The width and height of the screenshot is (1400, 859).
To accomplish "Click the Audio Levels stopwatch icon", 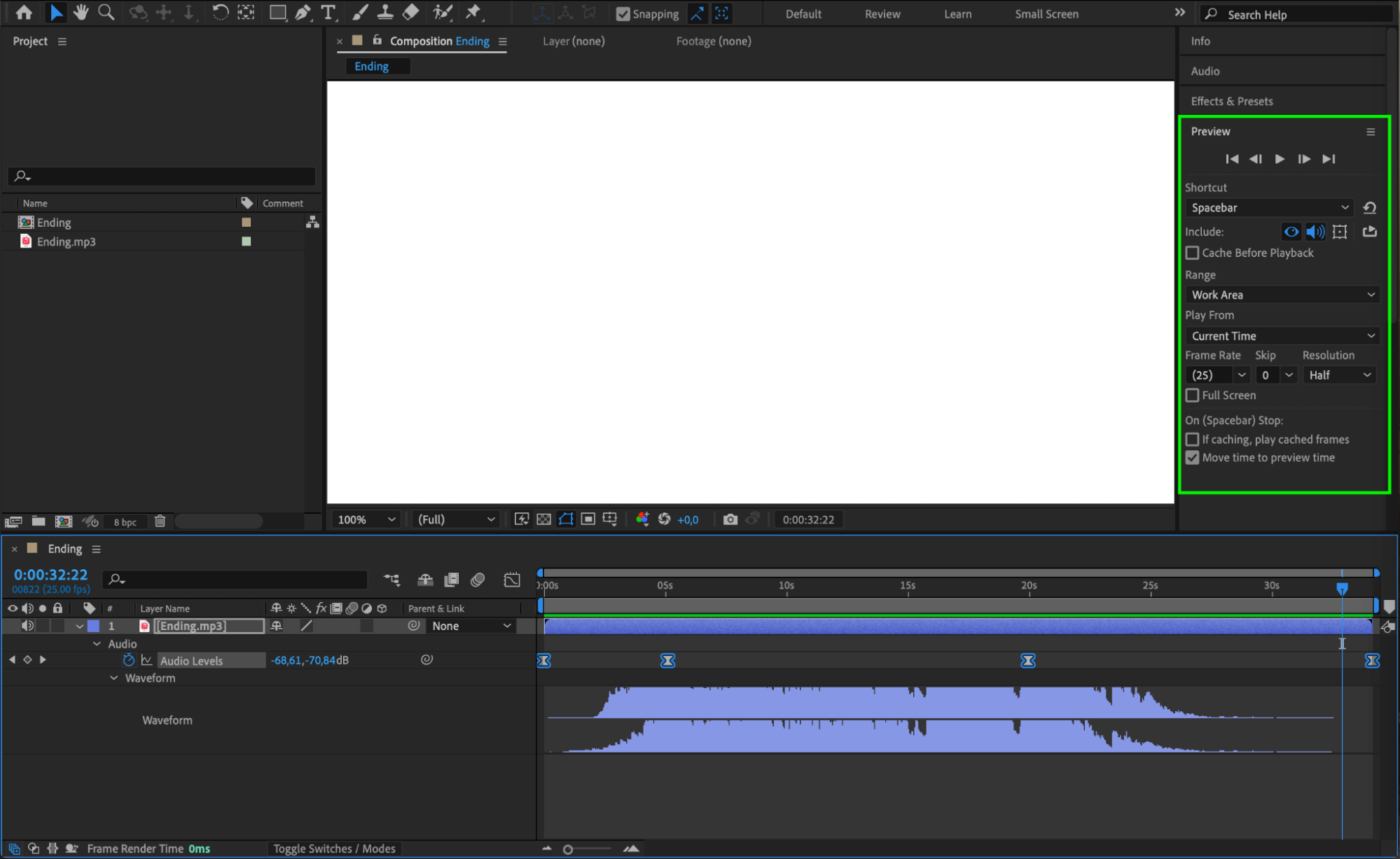I will pyautogui.click(x=129, y=660).
